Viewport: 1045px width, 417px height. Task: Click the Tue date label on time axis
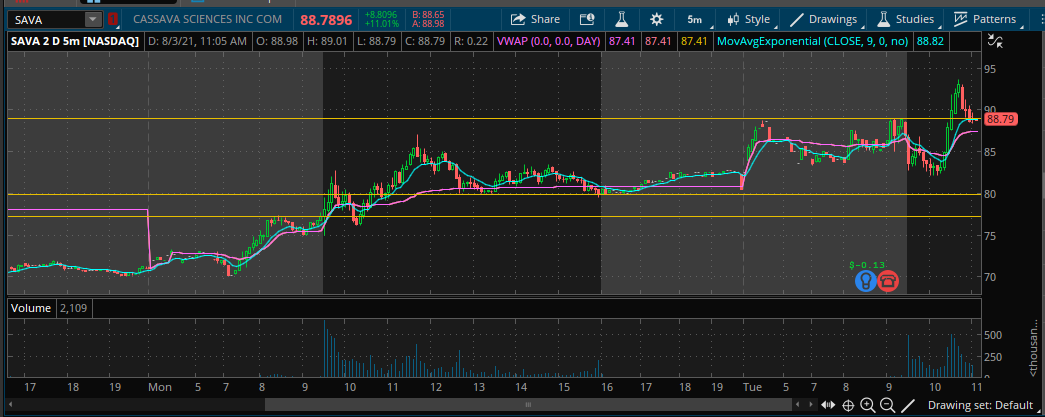(x=754, y=386)
